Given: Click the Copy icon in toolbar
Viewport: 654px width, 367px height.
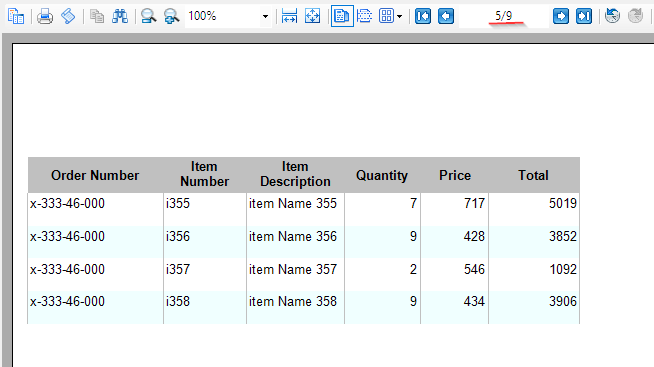Looking at the screenshot, I should pos(97,16).
